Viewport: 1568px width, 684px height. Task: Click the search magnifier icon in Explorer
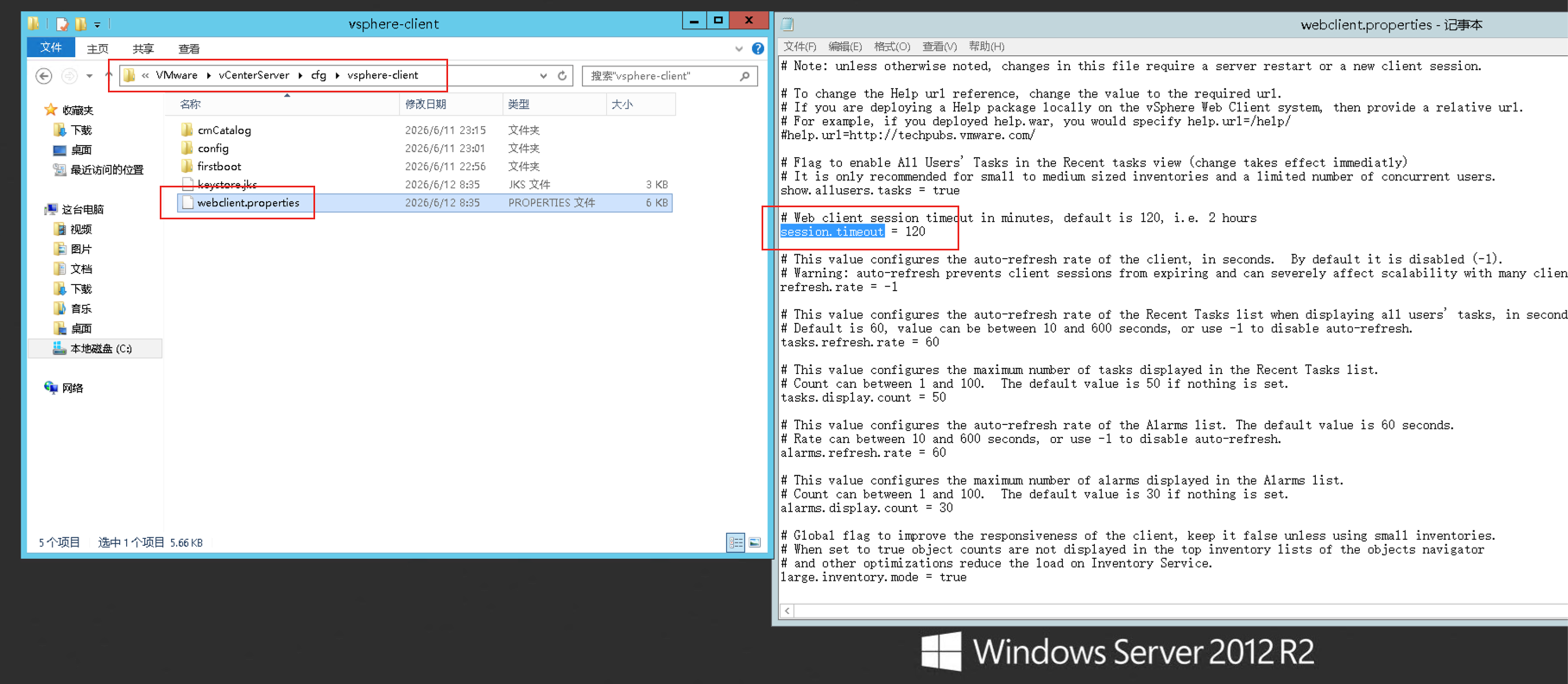tap(745, 76)
